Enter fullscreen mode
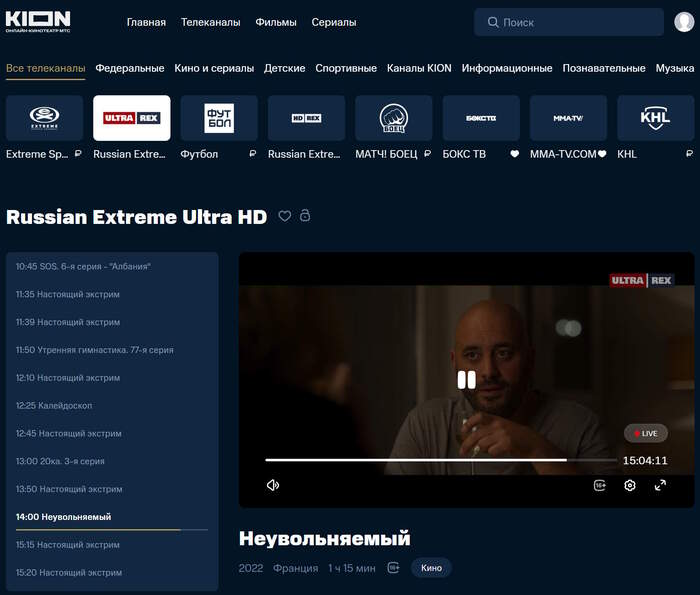The height and width of the screenshot is (595, 700). click(x=660, y=485)
